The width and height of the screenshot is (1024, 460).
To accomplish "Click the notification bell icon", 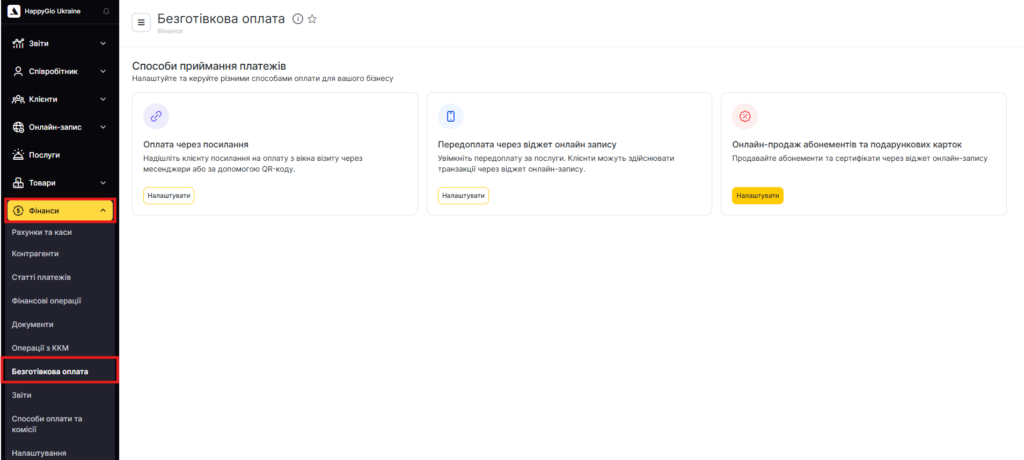I will pyautogui.click(x=106, y=11).
